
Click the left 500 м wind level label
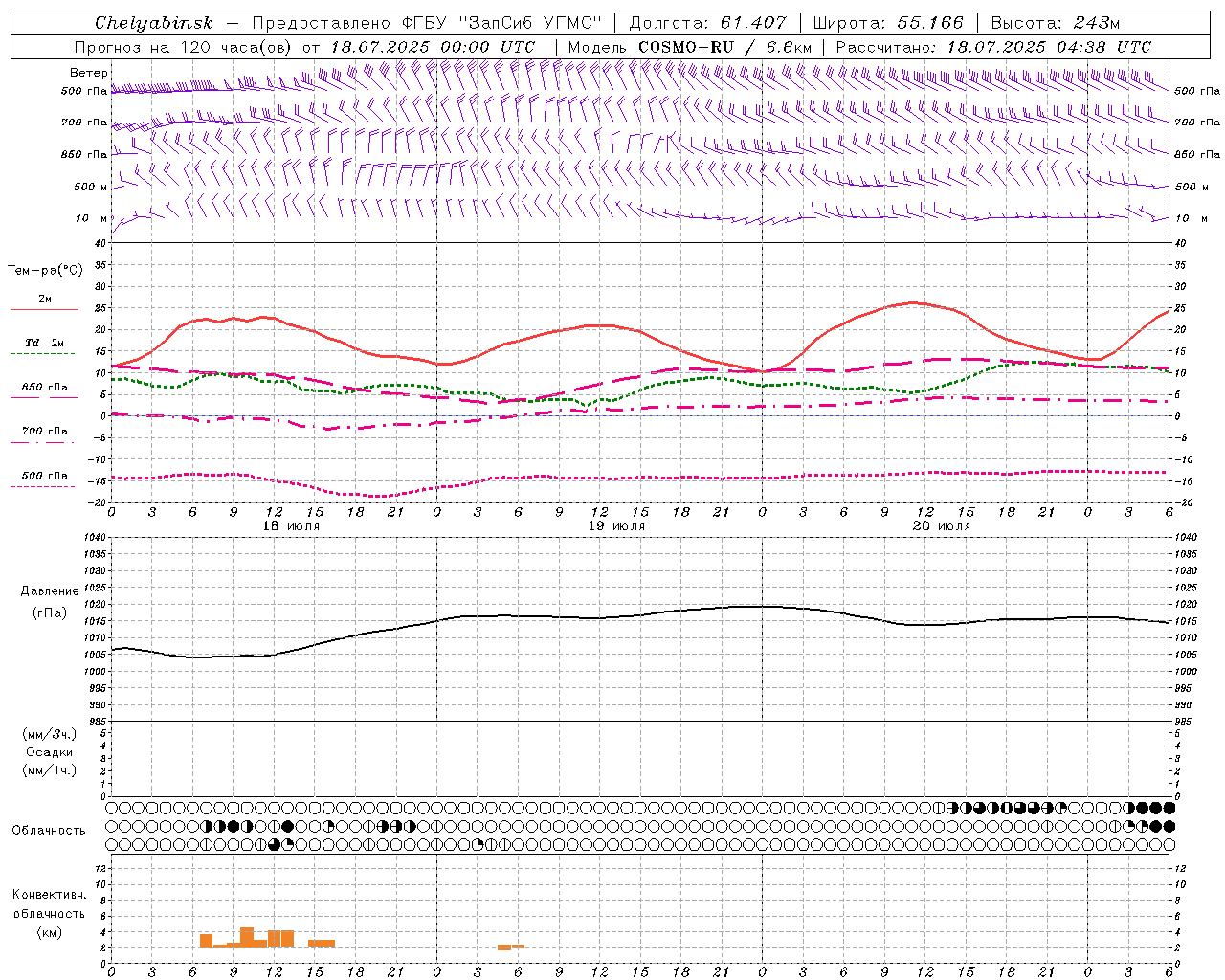point(91,187)
